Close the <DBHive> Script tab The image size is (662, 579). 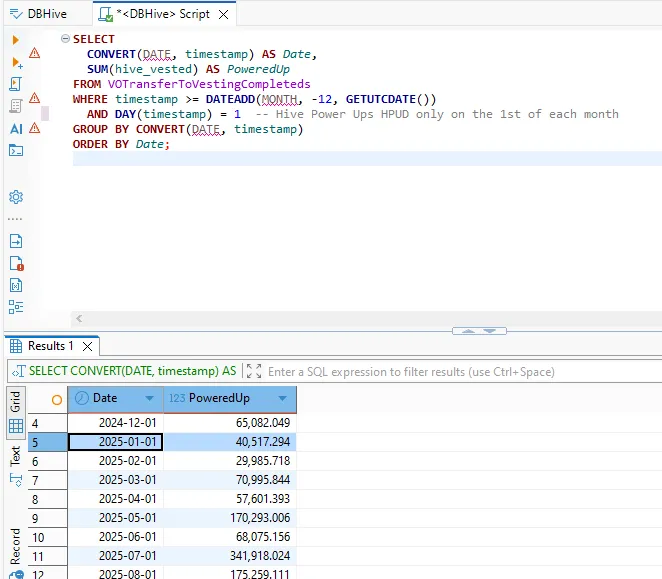click(224, 15)
